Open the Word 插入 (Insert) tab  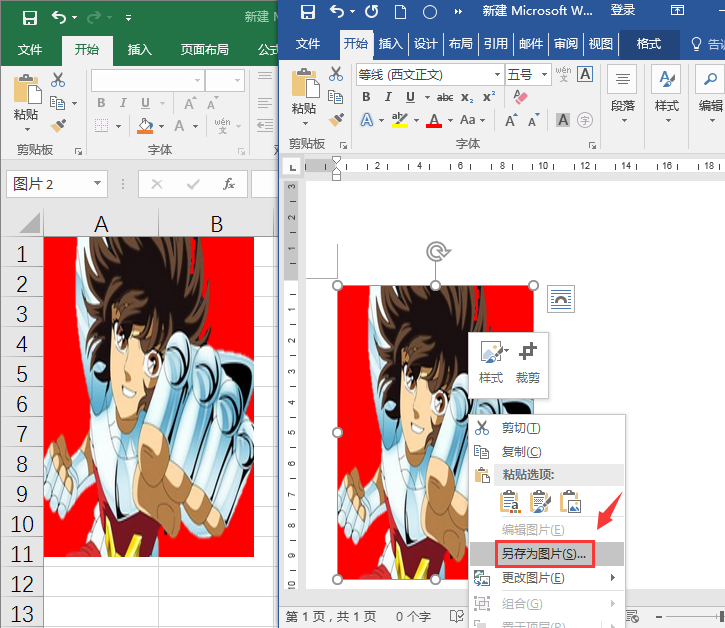pos(390,44)
